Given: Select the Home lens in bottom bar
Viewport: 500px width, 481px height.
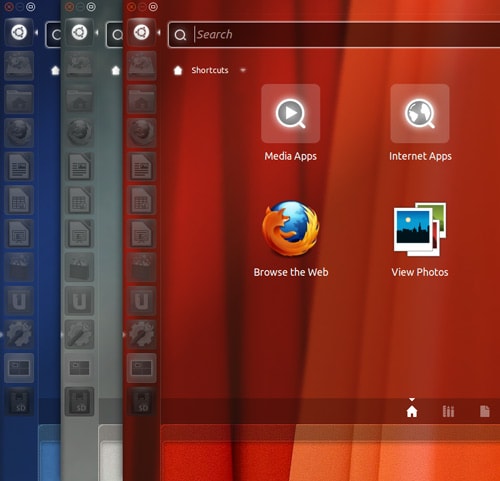Looking at the screenshot, I should [412, 411].
